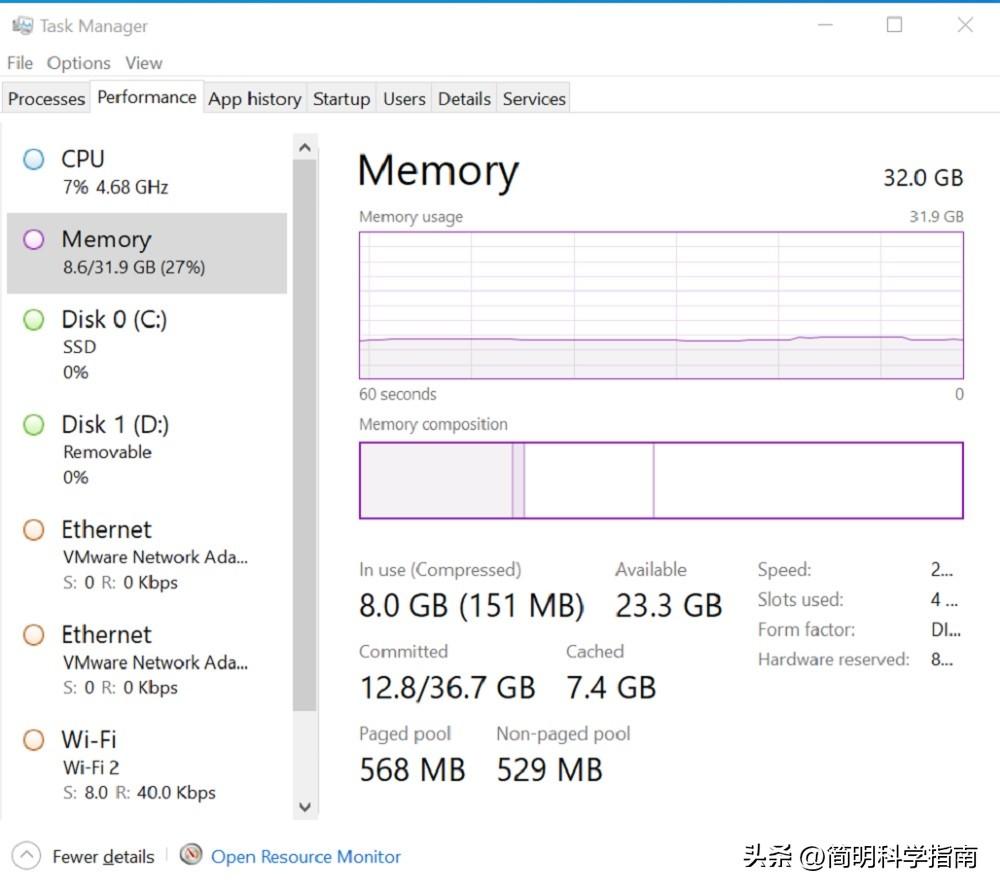Viewport: 1000px width, 891px height.
Task: Click the Hardware reserved: label
Action: (834, 659)
